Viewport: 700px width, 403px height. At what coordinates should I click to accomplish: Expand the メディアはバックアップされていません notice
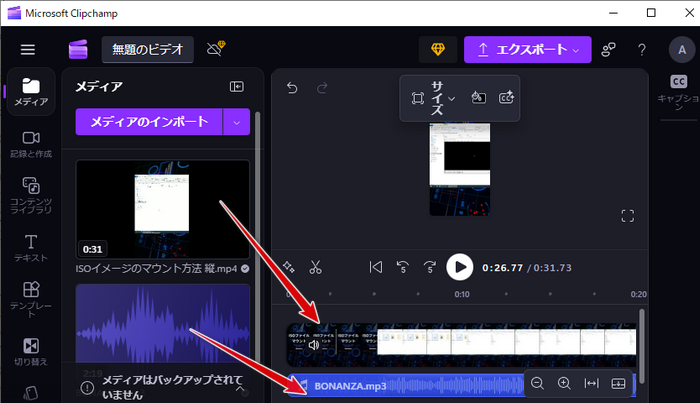pyautogui.click(x=241, y=389)
